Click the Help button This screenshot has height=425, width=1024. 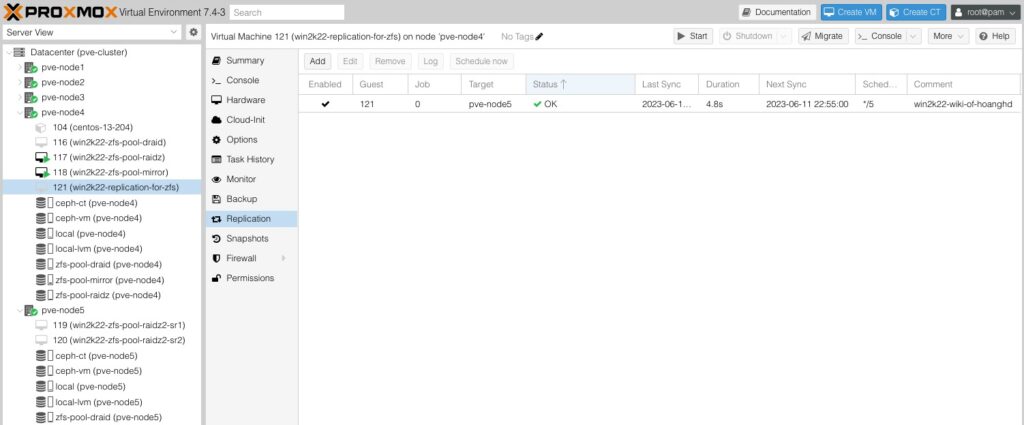[995, 37]
